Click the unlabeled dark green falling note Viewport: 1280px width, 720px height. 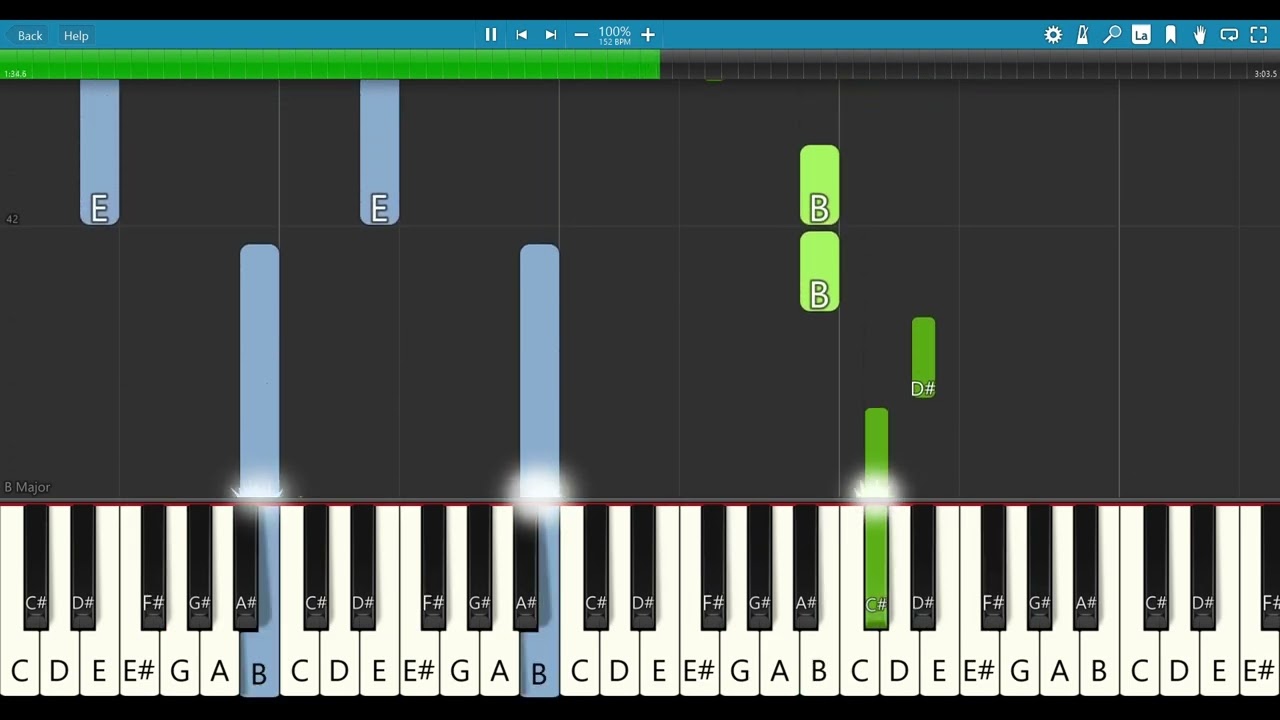point(876,450)
